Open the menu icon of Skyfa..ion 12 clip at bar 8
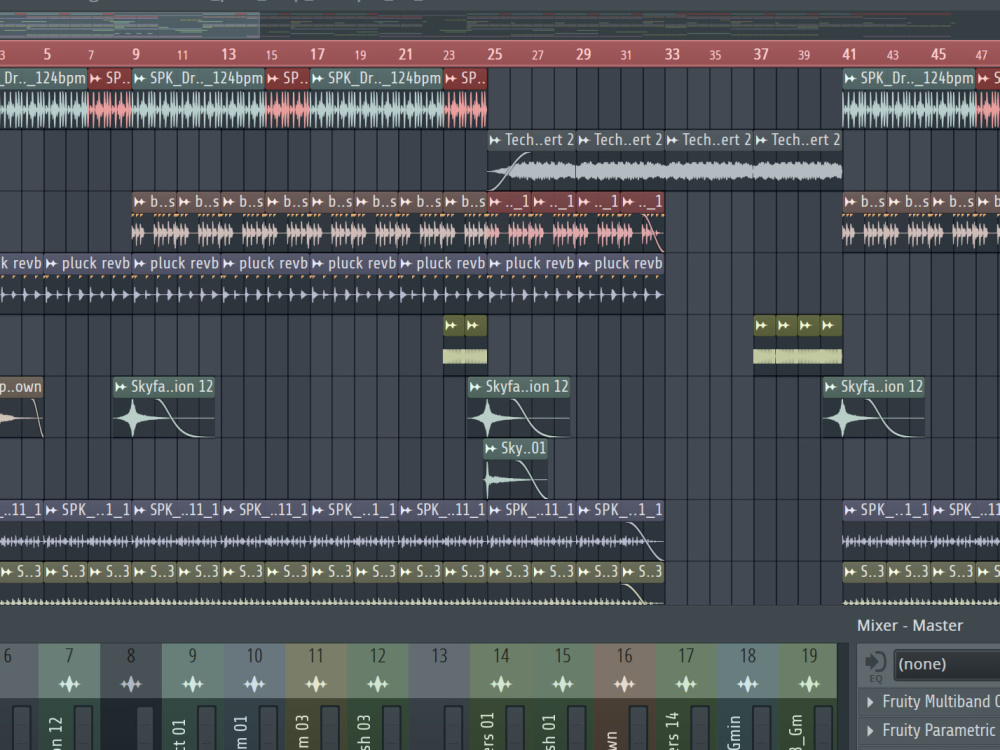This screenshot has width=1000, height=750. (x=121, y=387)
